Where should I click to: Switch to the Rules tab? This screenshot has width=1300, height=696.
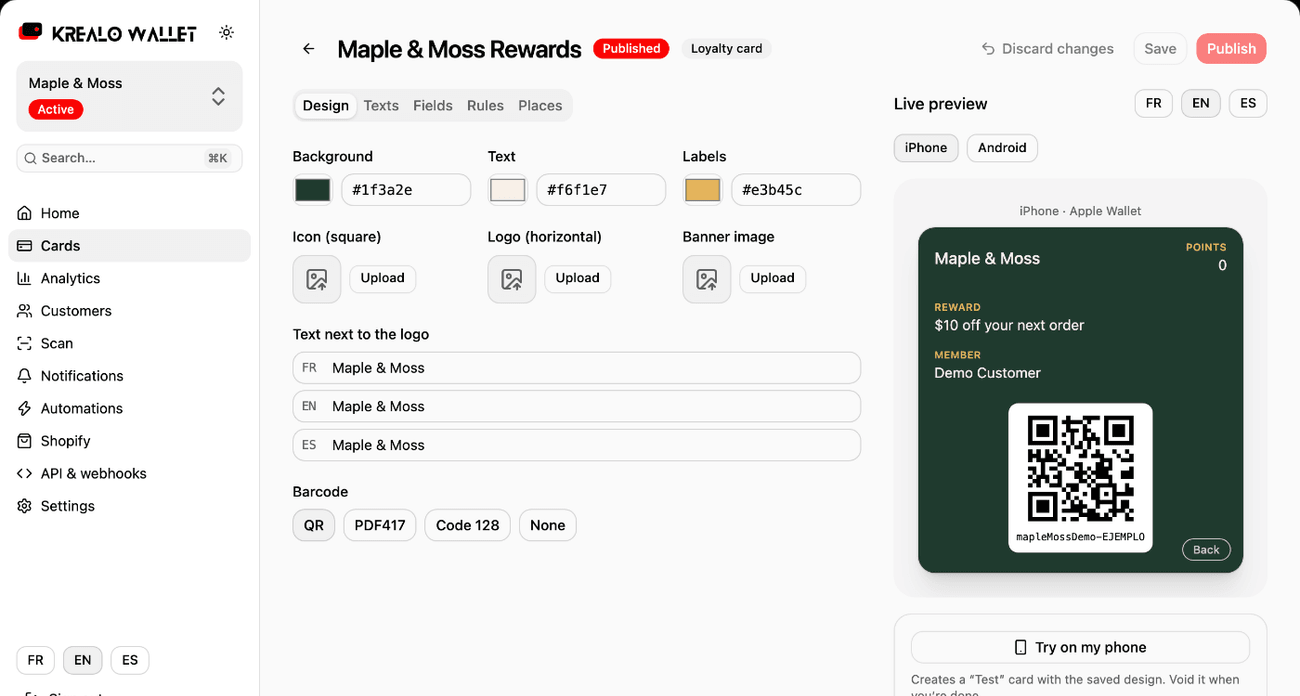pos(485,105)
